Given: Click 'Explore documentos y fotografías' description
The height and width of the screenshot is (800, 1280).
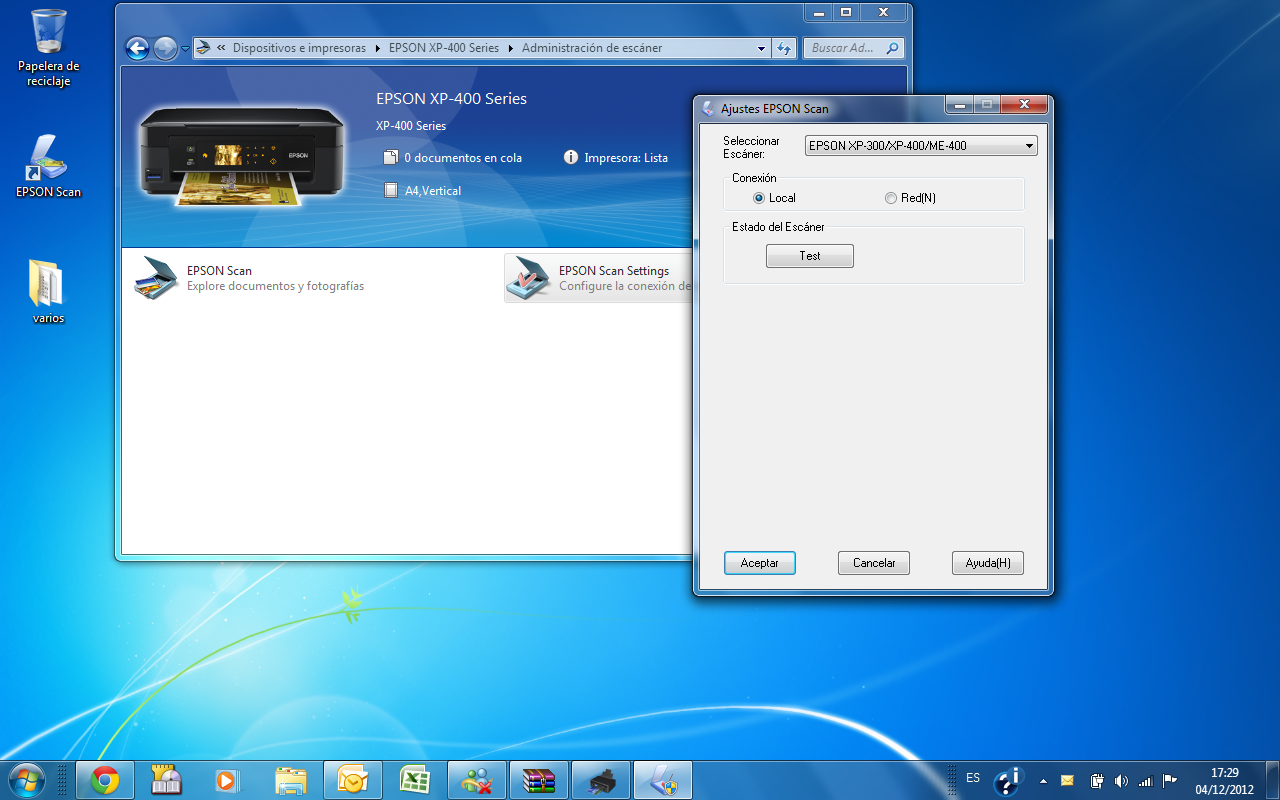Looking at the screenshot, I should 275,286.
